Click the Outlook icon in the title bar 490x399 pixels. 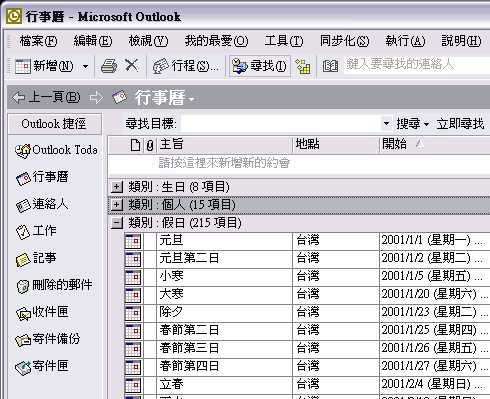tap(14, 16)
